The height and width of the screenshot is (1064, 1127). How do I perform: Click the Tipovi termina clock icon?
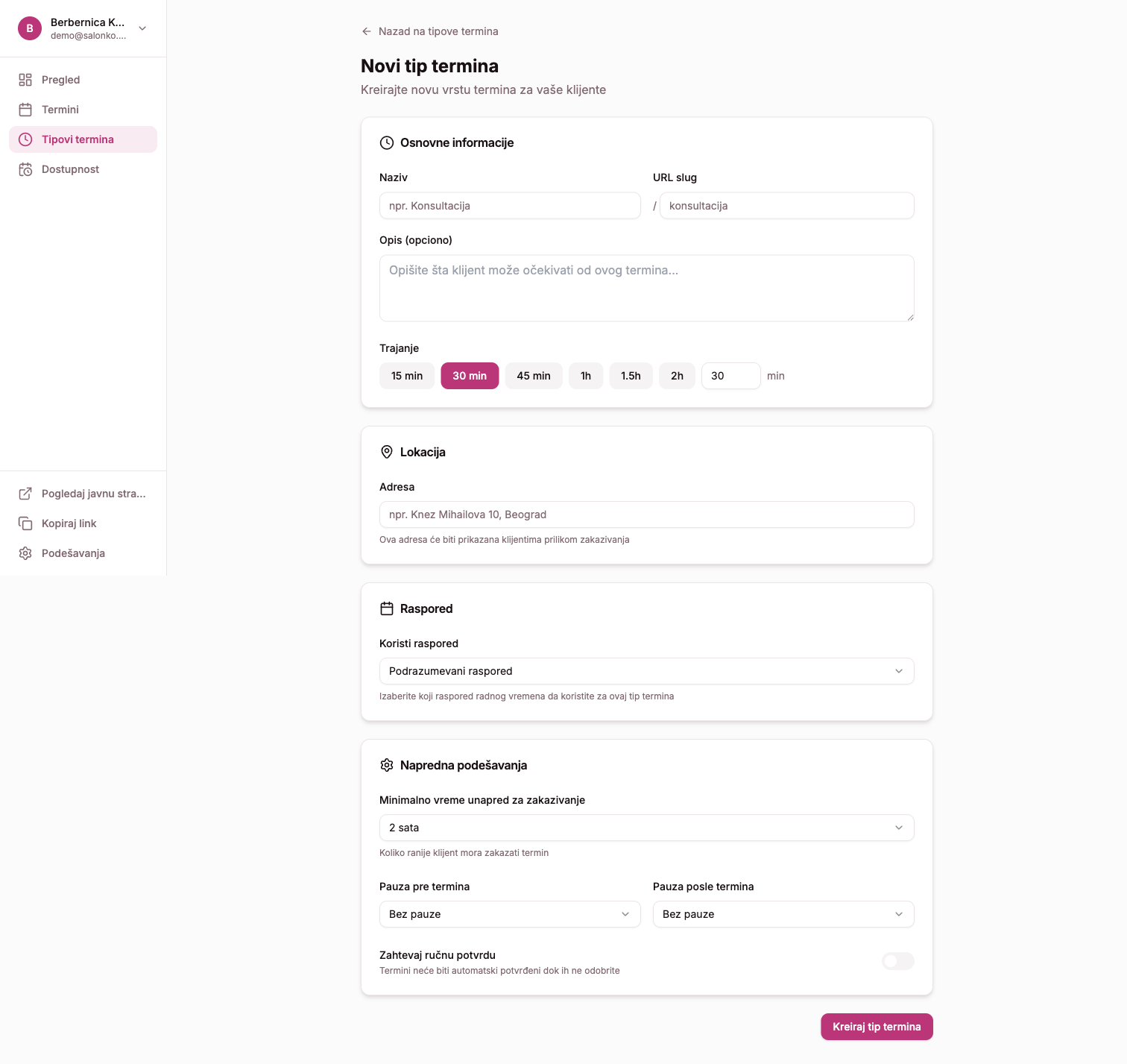coord(25,139)
